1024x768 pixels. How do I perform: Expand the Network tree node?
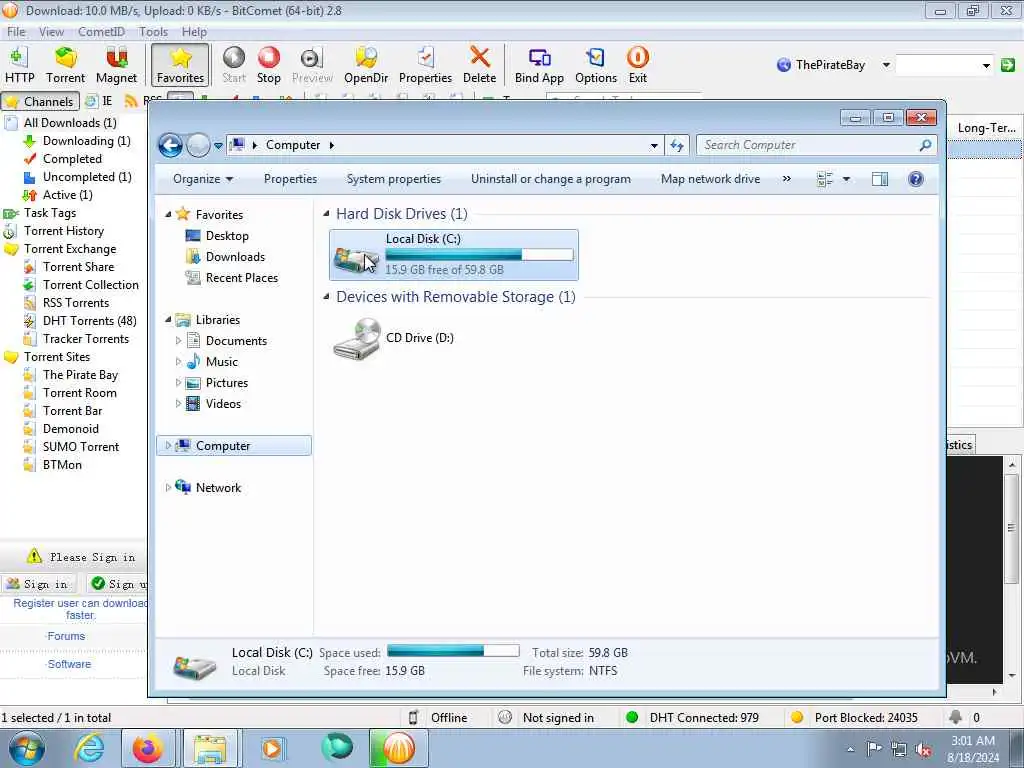(168, 487)
